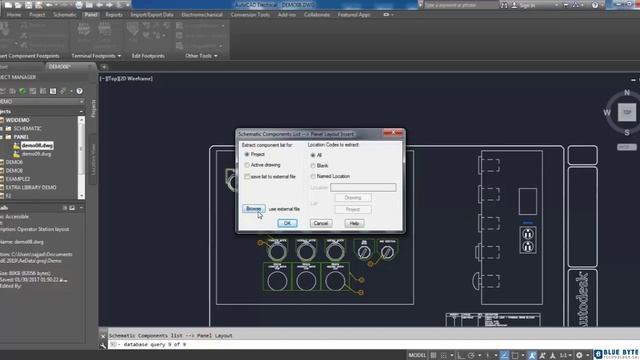Select Project radio button in dialog

click(x=247, y=154)
